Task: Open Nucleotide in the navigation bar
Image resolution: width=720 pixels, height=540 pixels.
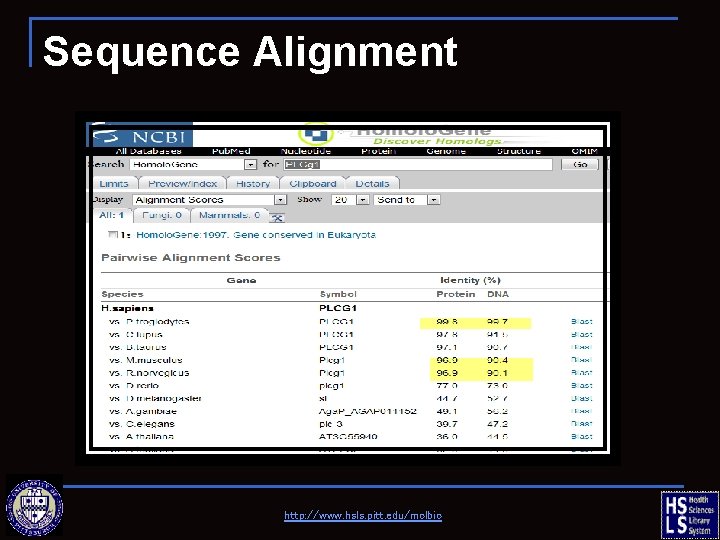Action: [x=305, y=151]
